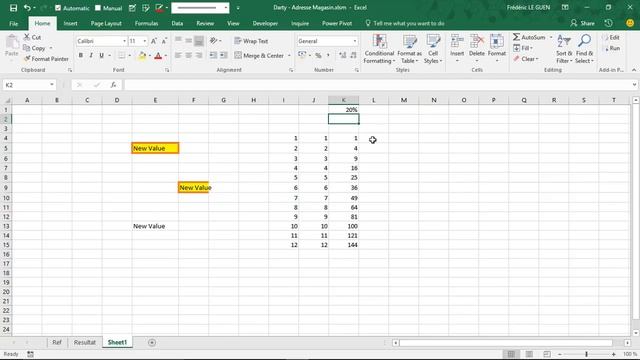The width and height of the screenshot is (640, 360).
Task: Apply Underline formatting
Action: tap(101, 56)
